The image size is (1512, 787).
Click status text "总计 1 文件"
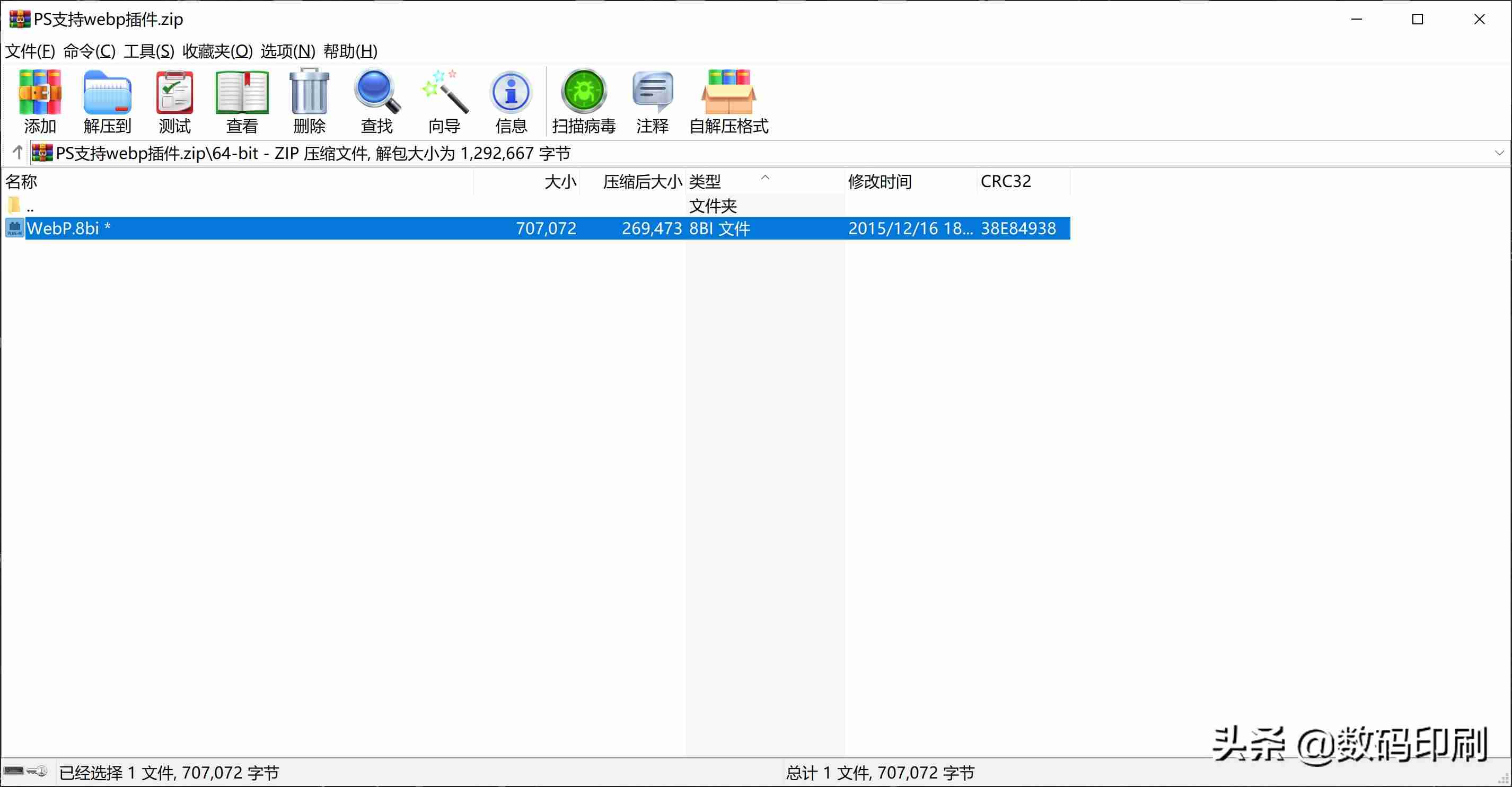828,772
